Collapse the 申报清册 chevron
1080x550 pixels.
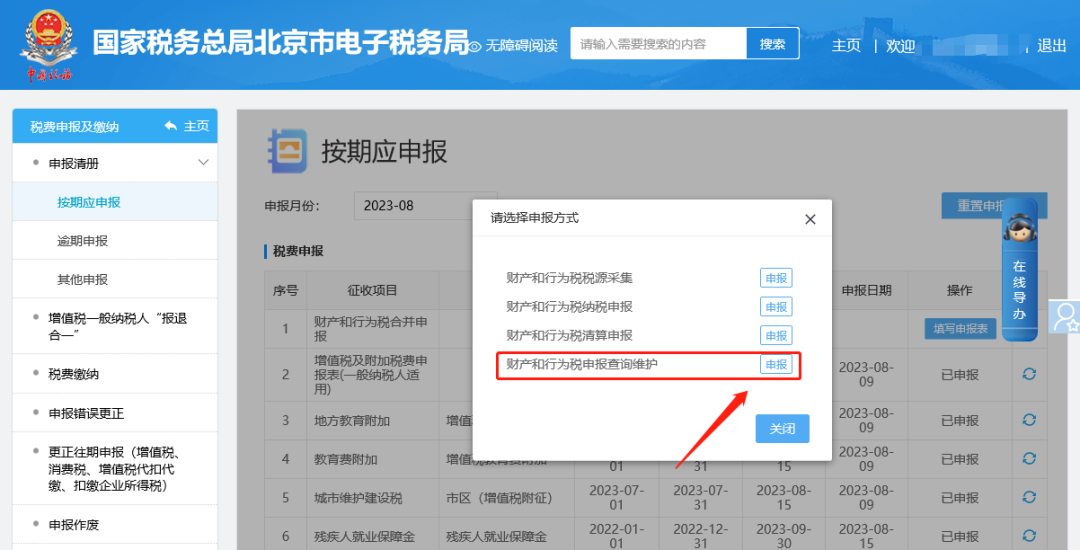coord(203,162)
